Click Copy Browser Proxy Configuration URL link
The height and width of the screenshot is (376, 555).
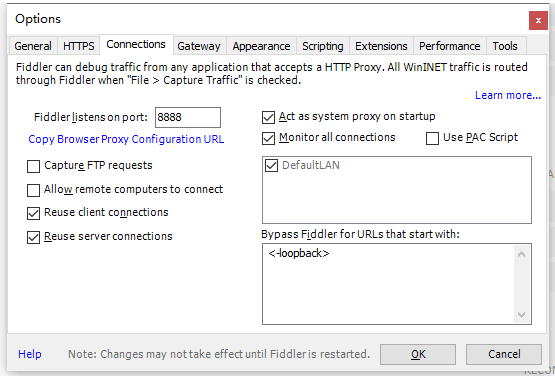(126, 139)
